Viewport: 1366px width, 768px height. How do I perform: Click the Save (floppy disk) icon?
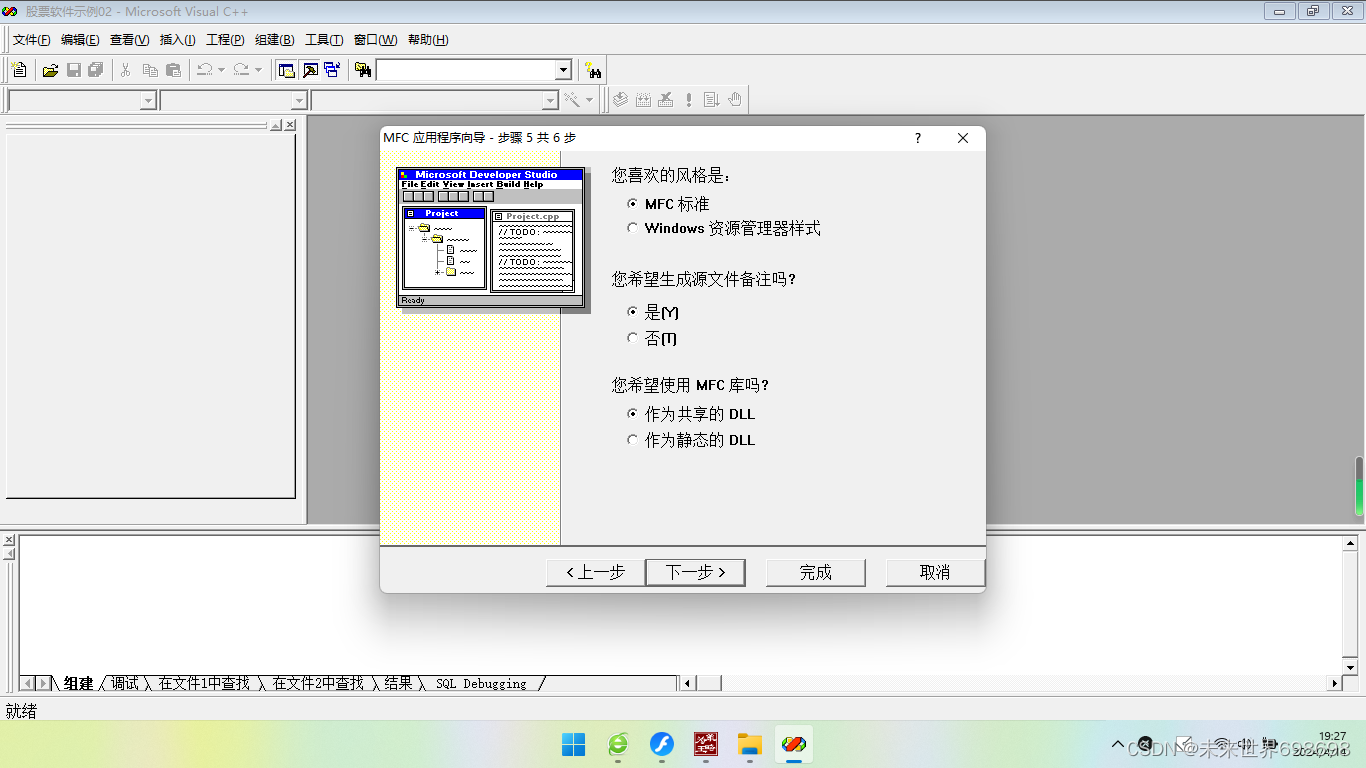74,70
